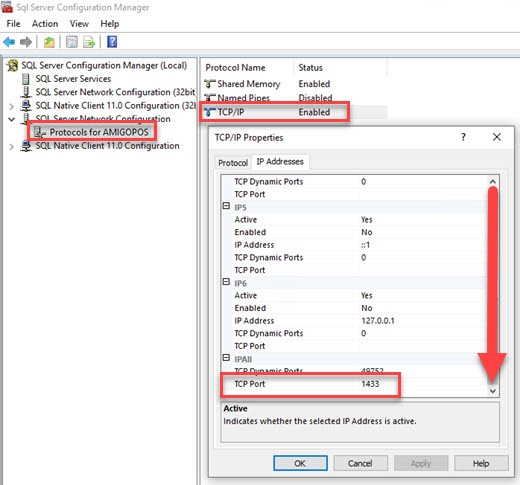The height and width of the screenshot is (485, 520).
Task: Click the IPAll TCP Port value 1433
Action: click(370, 384)
